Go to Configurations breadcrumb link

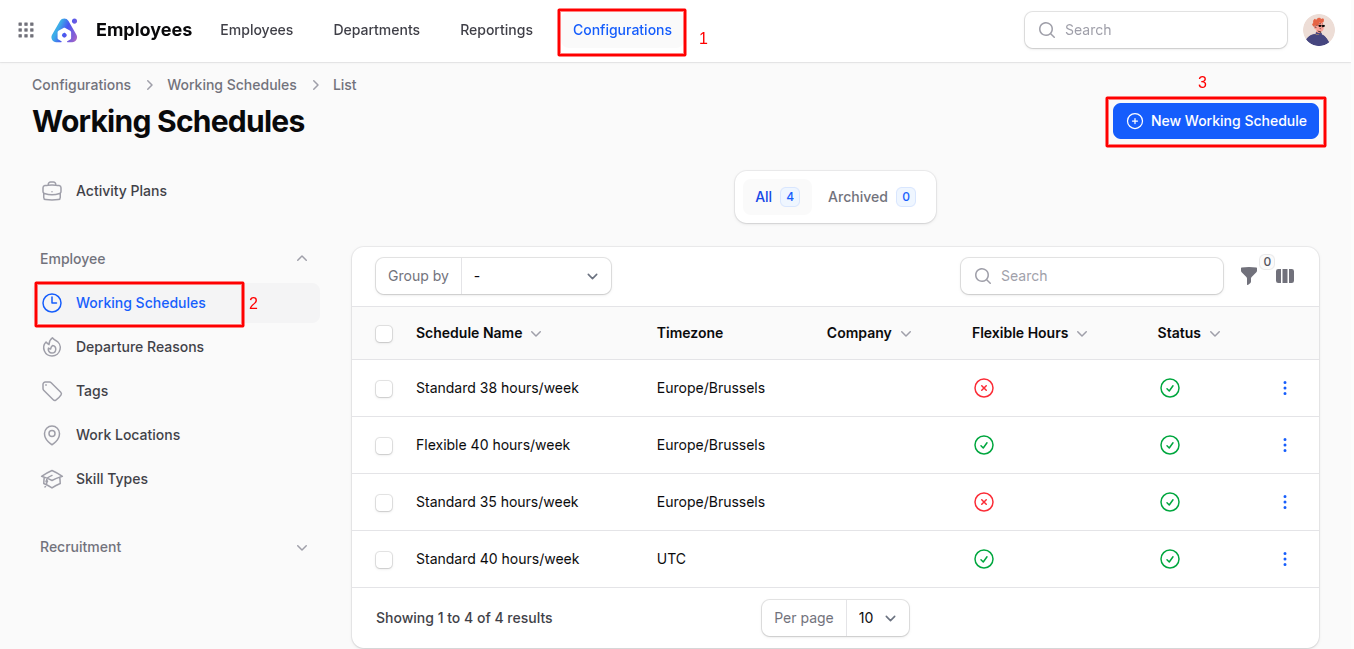[81, 85]
